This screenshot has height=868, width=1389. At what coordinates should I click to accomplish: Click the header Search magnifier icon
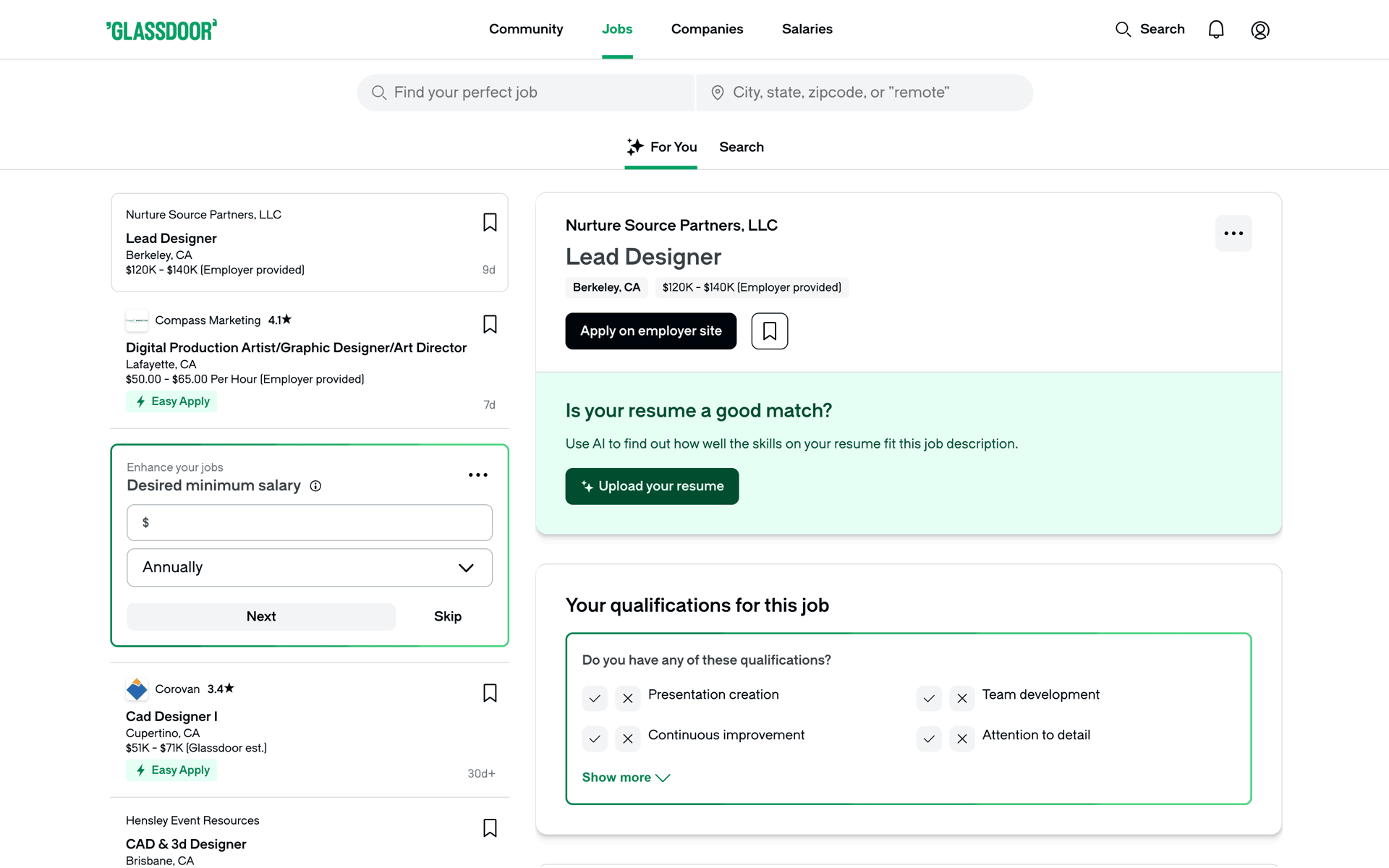click(x=1123, y=30)
